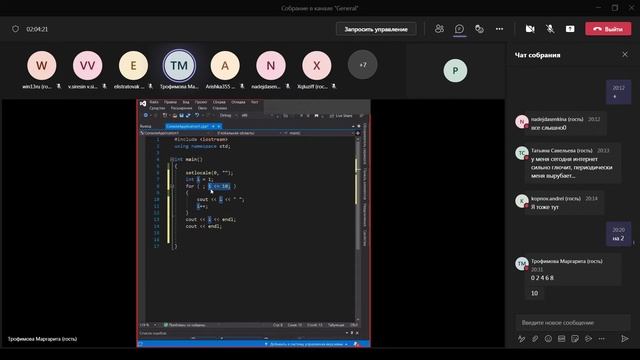Click the message 'все слышно0'

[x=549, y=128]
